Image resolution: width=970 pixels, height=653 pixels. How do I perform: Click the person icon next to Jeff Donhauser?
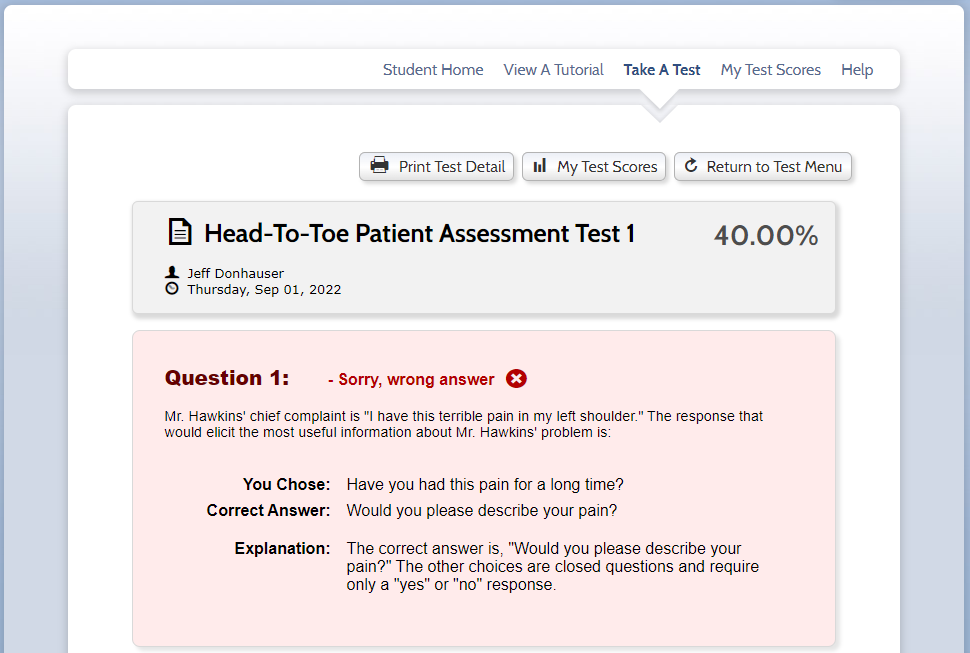[x=172, y=273]
